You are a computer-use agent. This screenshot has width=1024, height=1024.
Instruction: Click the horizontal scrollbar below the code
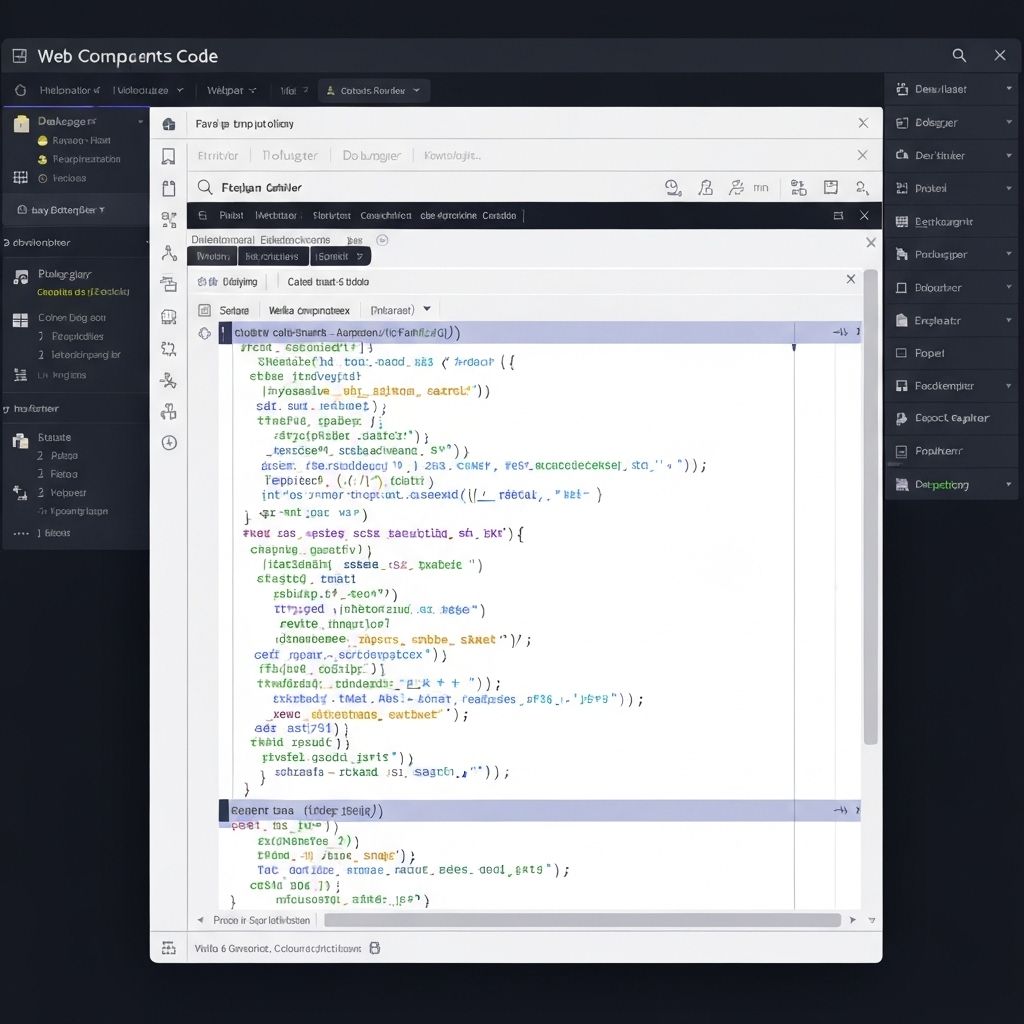point(580,920)
